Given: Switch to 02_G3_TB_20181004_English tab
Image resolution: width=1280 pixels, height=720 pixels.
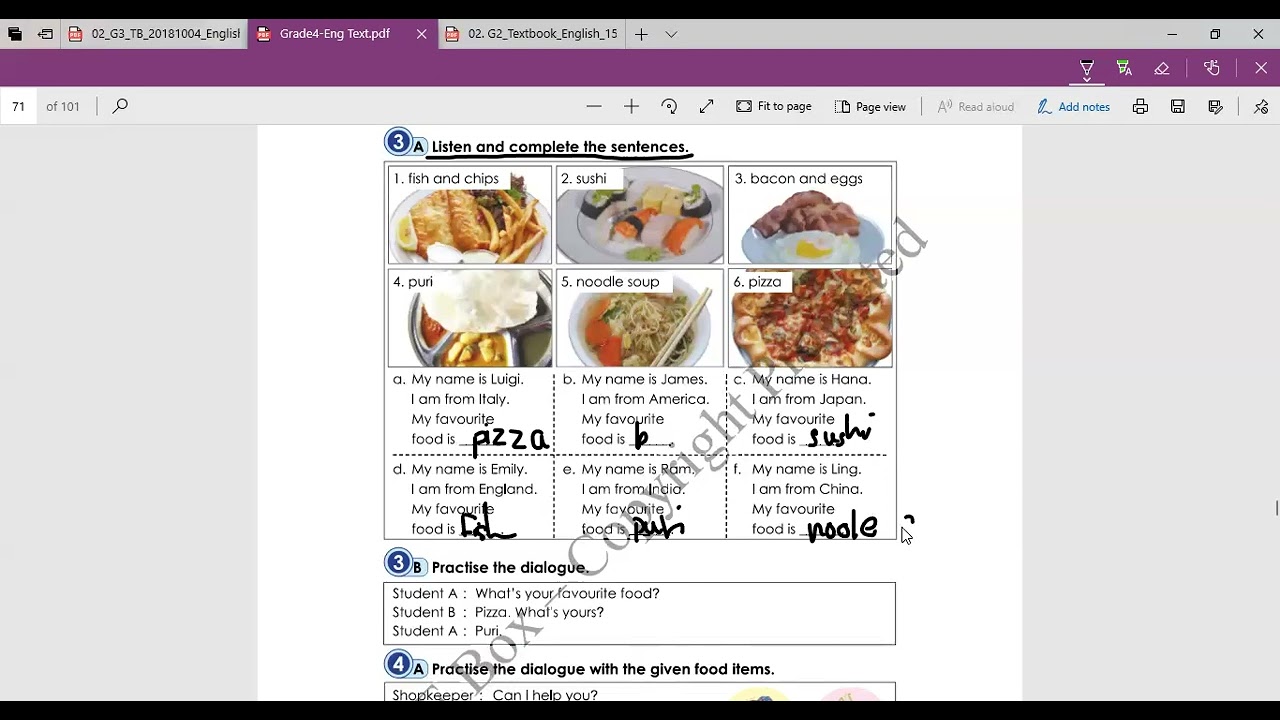Looking at the screenshot, I should (x=155, y=34).
